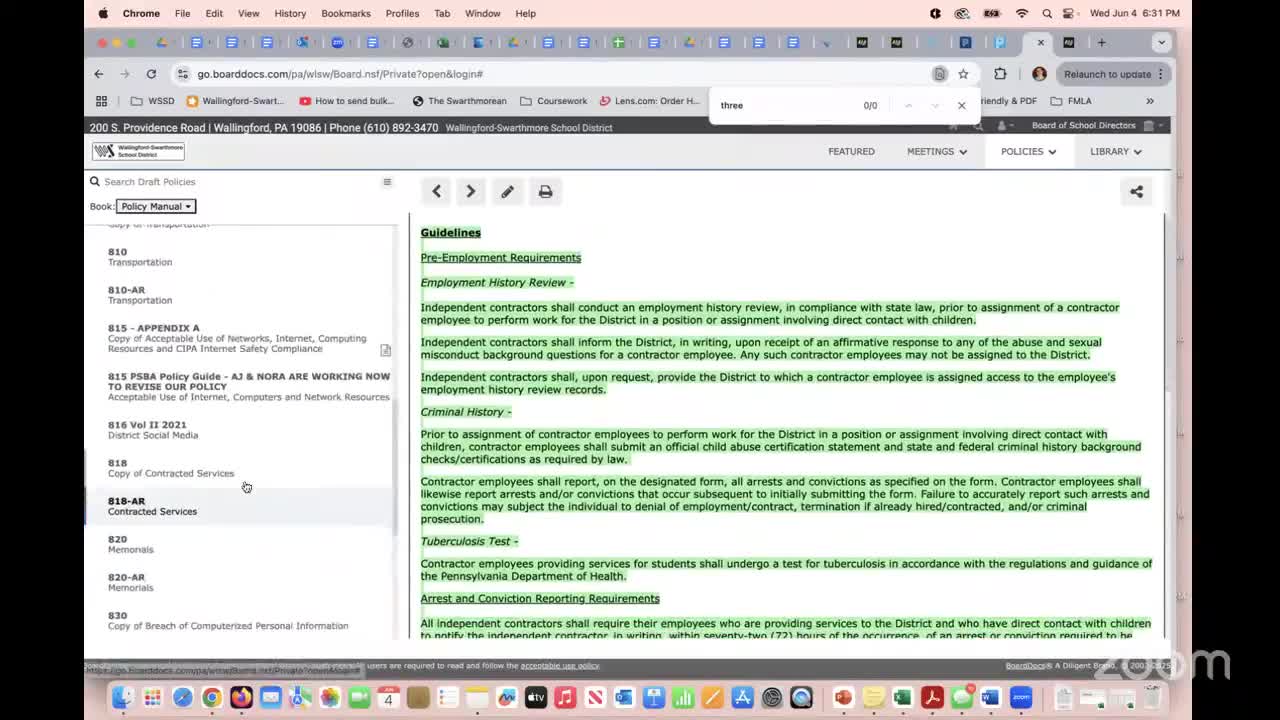Open the FEATURED tab
Screen dimensions: 1280x720
(851, 151)
